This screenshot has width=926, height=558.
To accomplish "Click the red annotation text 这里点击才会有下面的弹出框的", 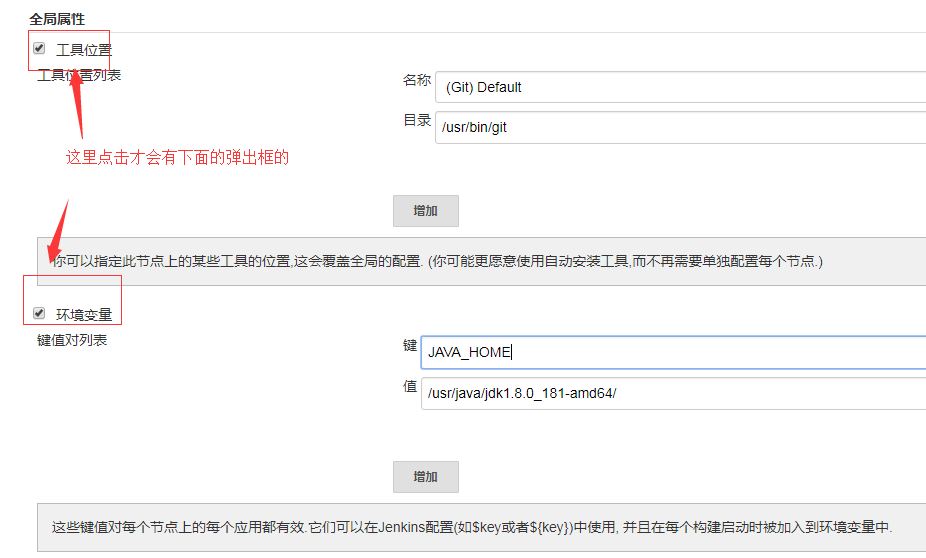I will (x=177, y=157).
